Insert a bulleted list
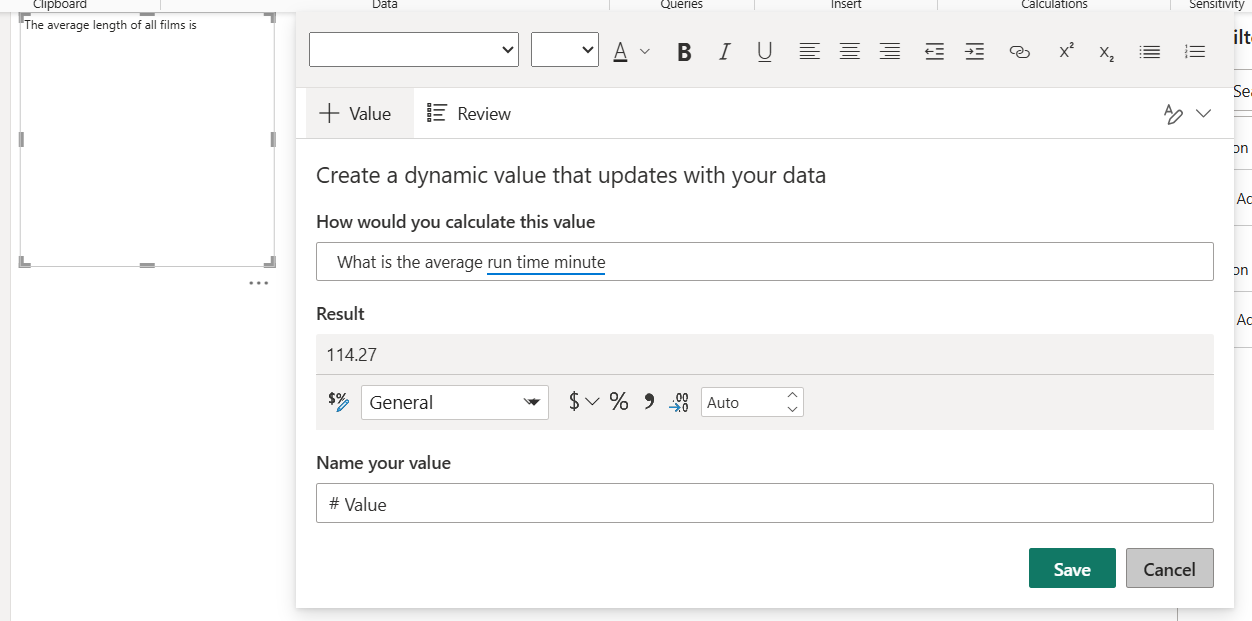 1151,52
